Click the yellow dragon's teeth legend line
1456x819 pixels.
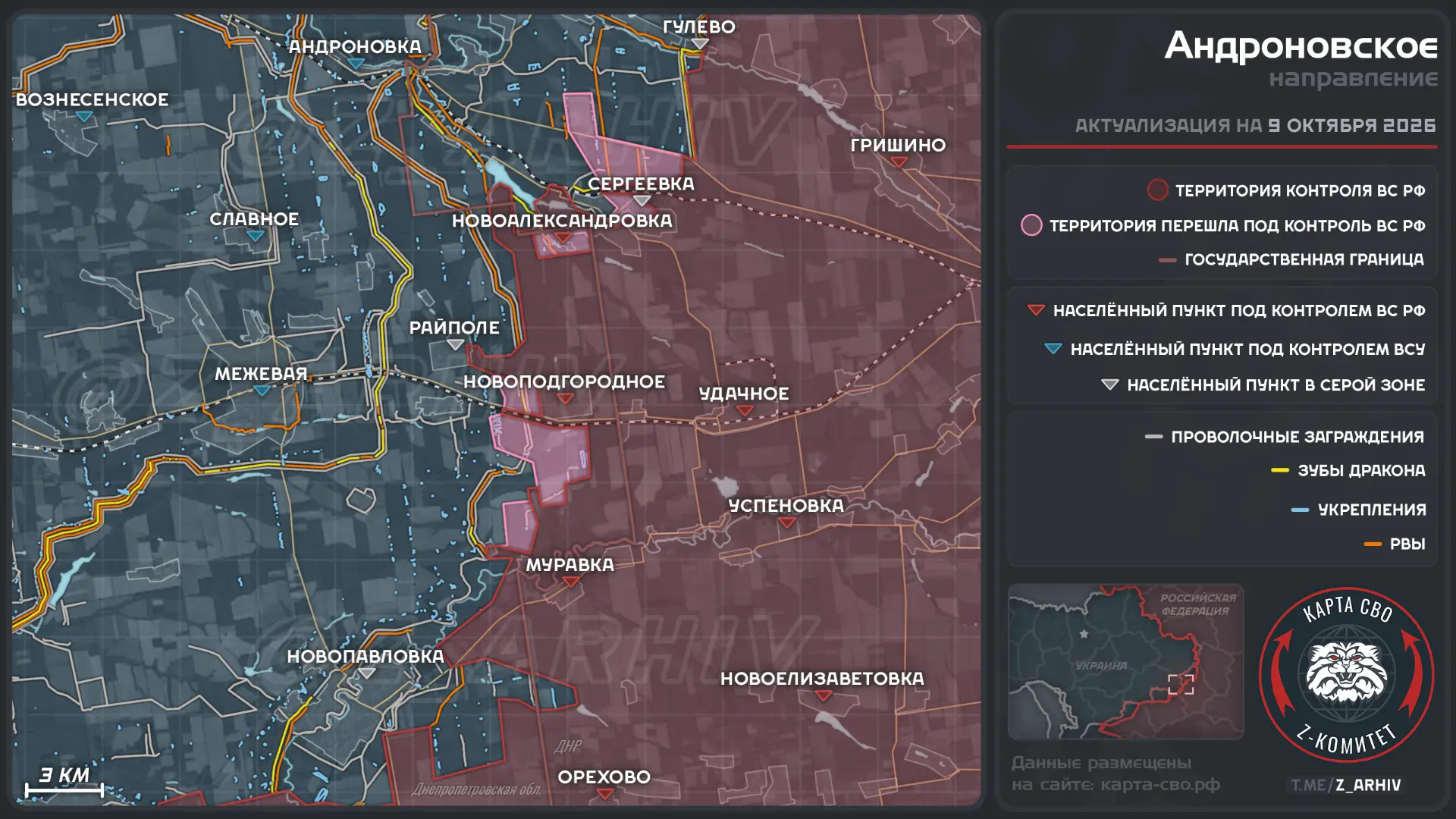click(1280, 471)
